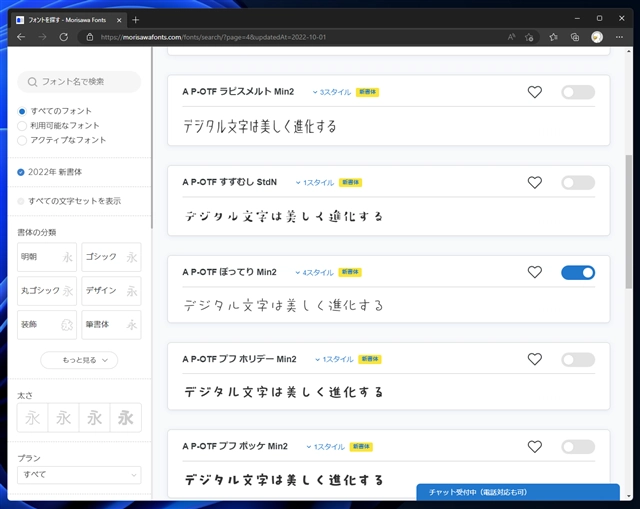
Task: Open the browser profile avatar
Action: [x=597, y=37]
